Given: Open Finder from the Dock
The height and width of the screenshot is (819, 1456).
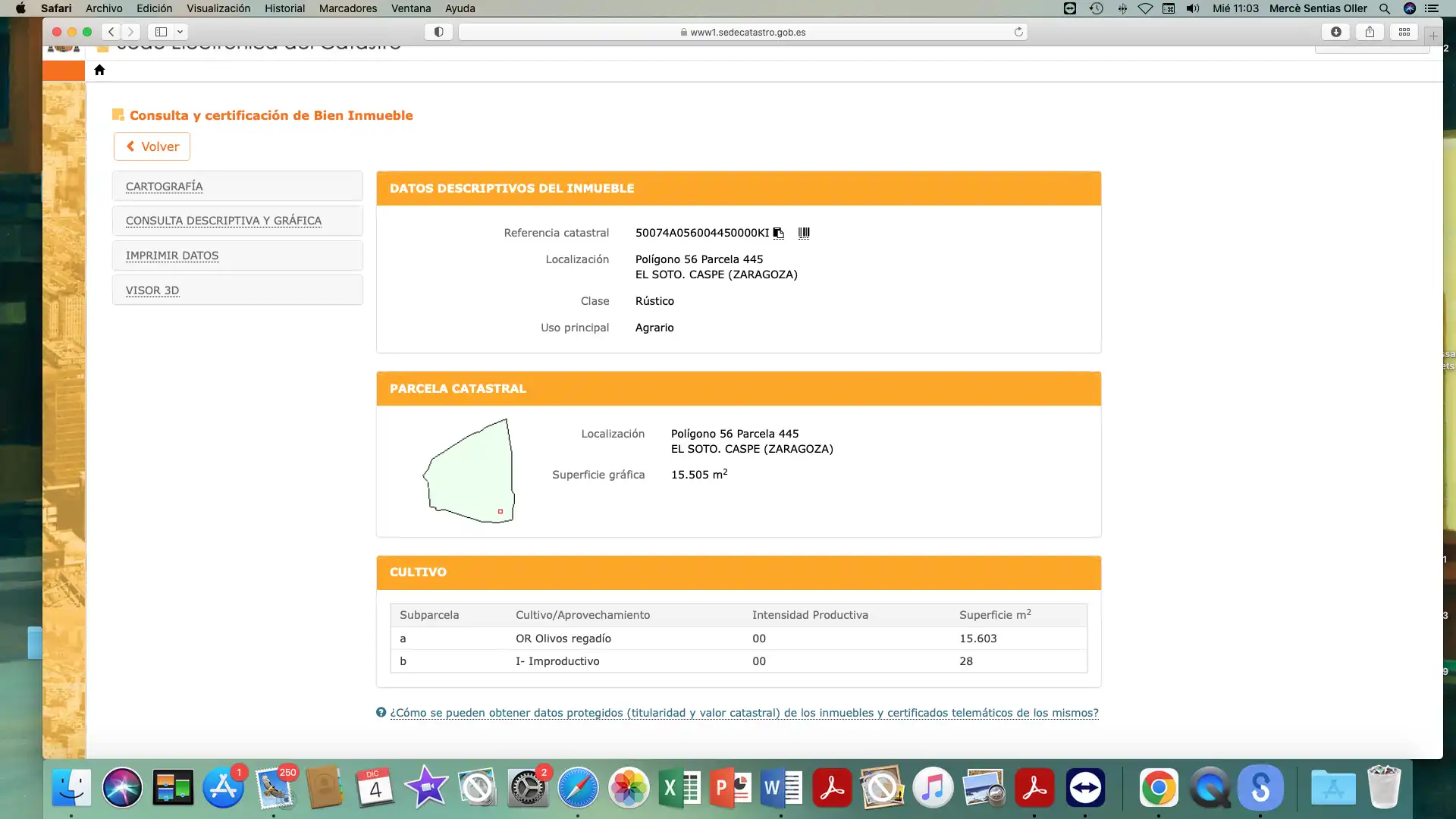Looking at the screenshot, I should point(71,788).
